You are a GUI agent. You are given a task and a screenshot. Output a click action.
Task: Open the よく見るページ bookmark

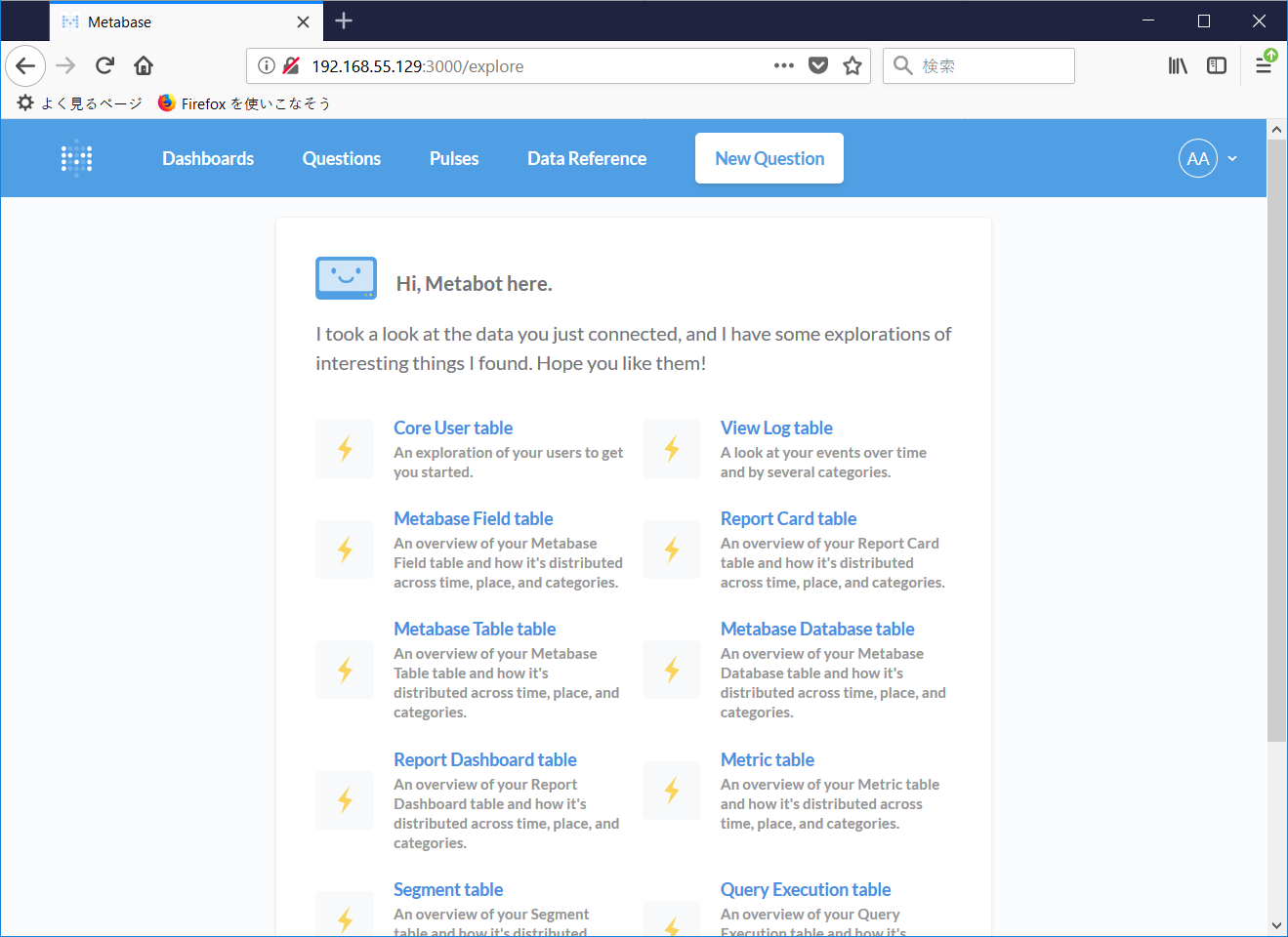click(x=80, y=102)
